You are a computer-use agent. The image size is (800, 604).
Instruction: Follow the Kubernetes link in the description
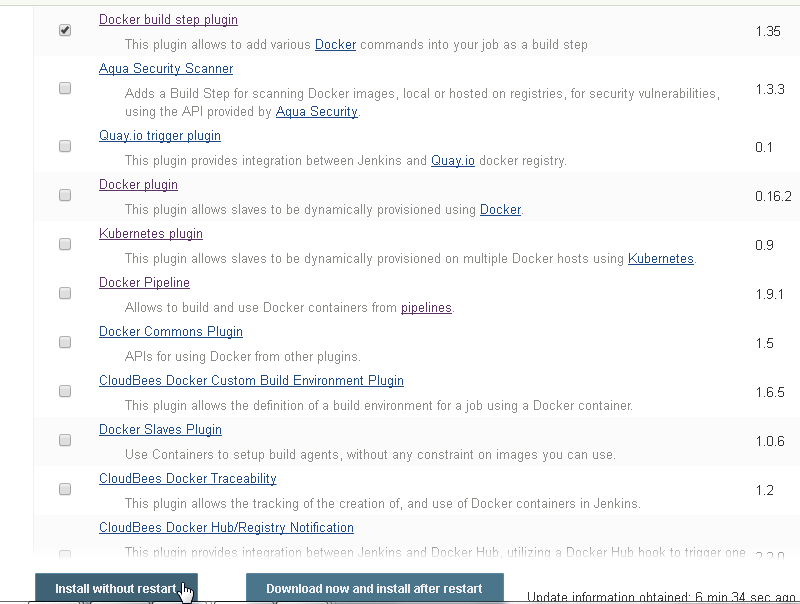(x=661, y=259)
